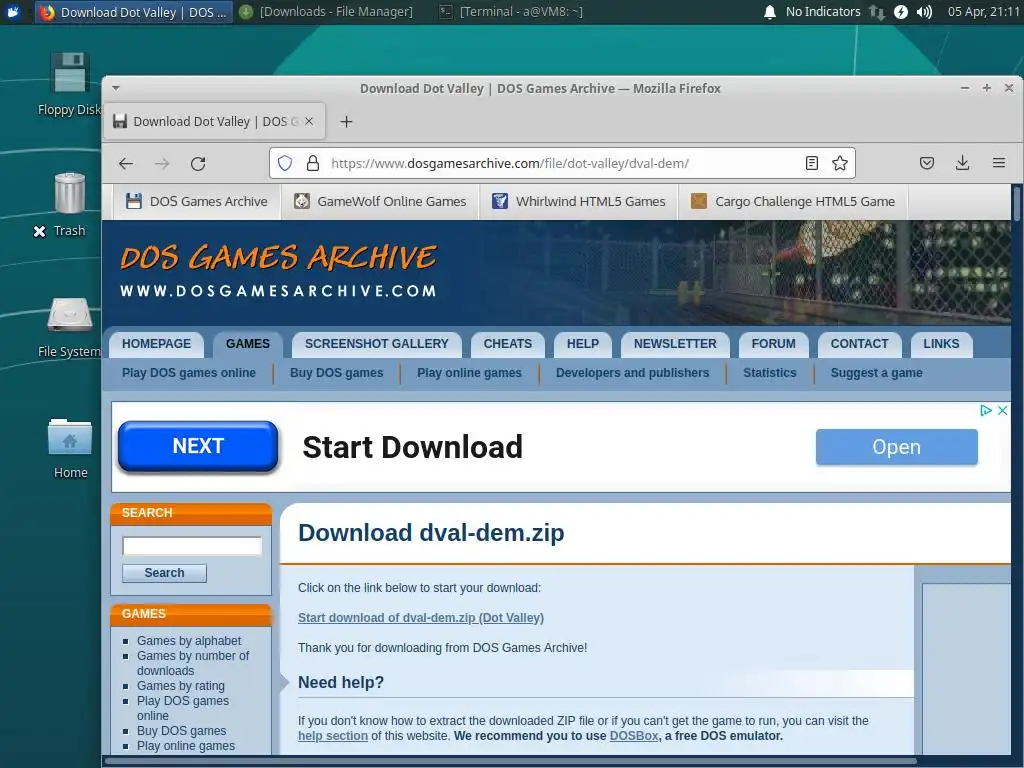Open Games by rating sidebar link
The image size is (1024, 768).
pos(181,686)
